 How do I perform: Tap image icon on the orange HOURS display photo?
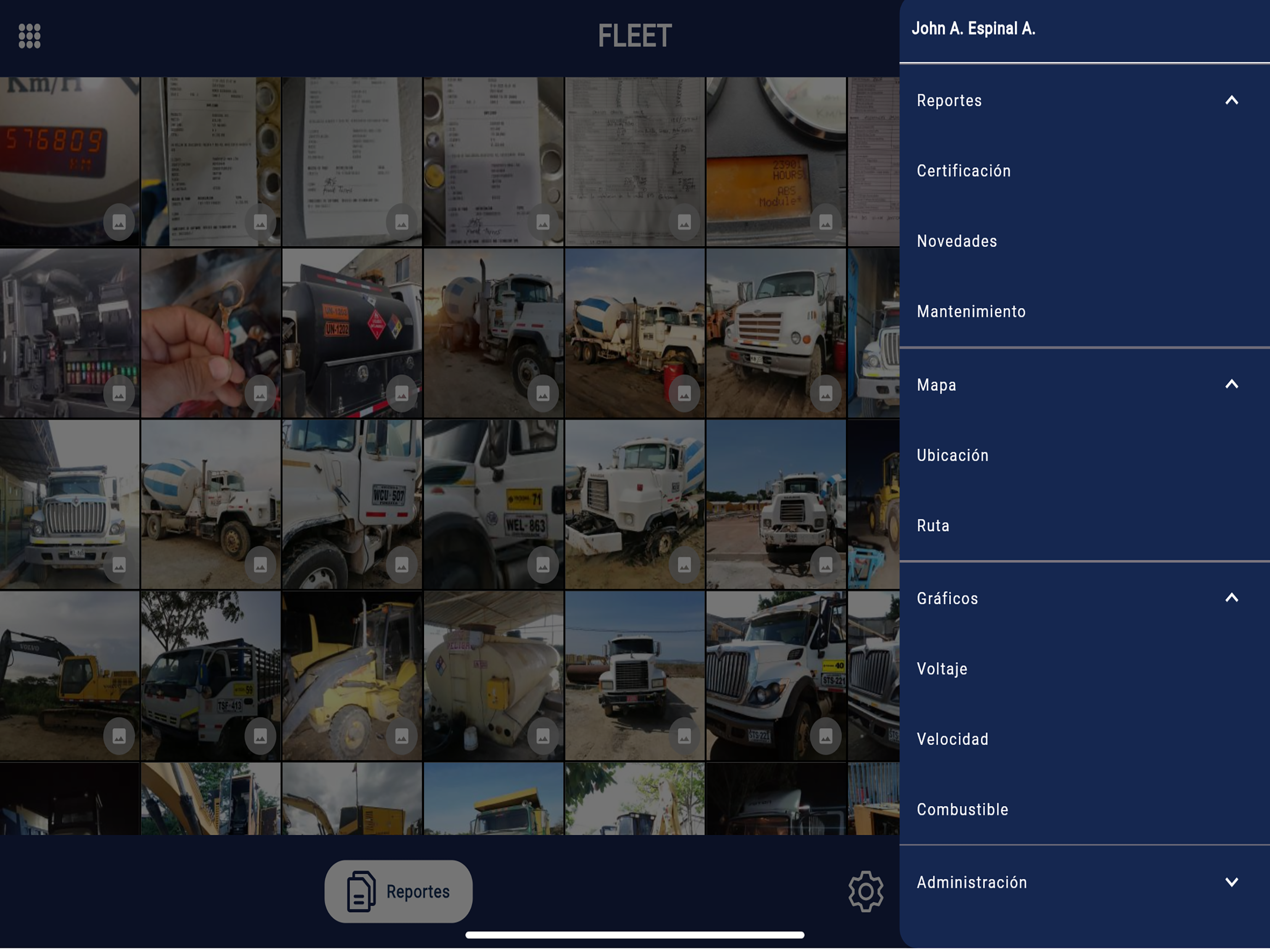tap(825, 222)
